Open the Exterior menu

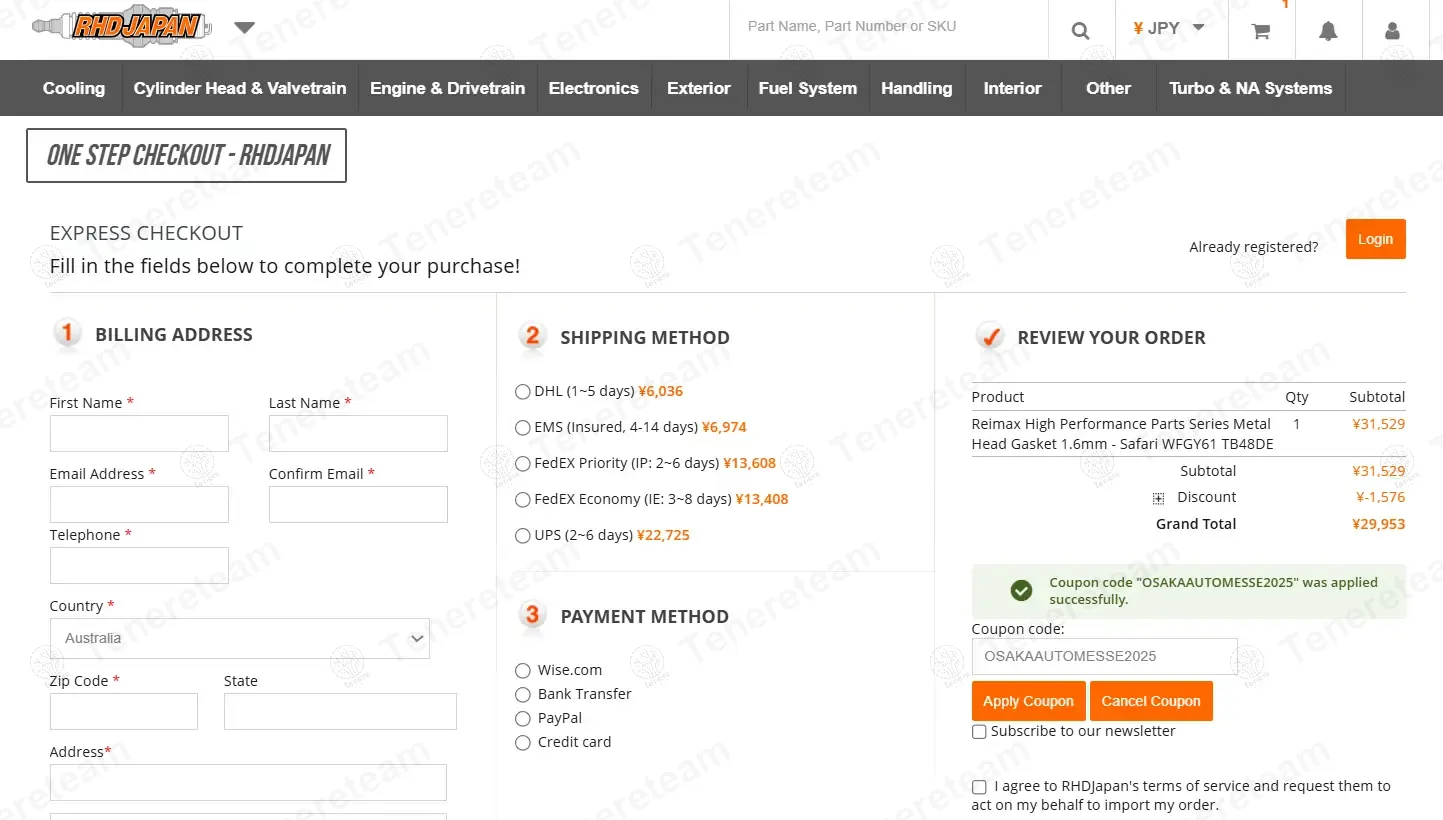point(699,88)
